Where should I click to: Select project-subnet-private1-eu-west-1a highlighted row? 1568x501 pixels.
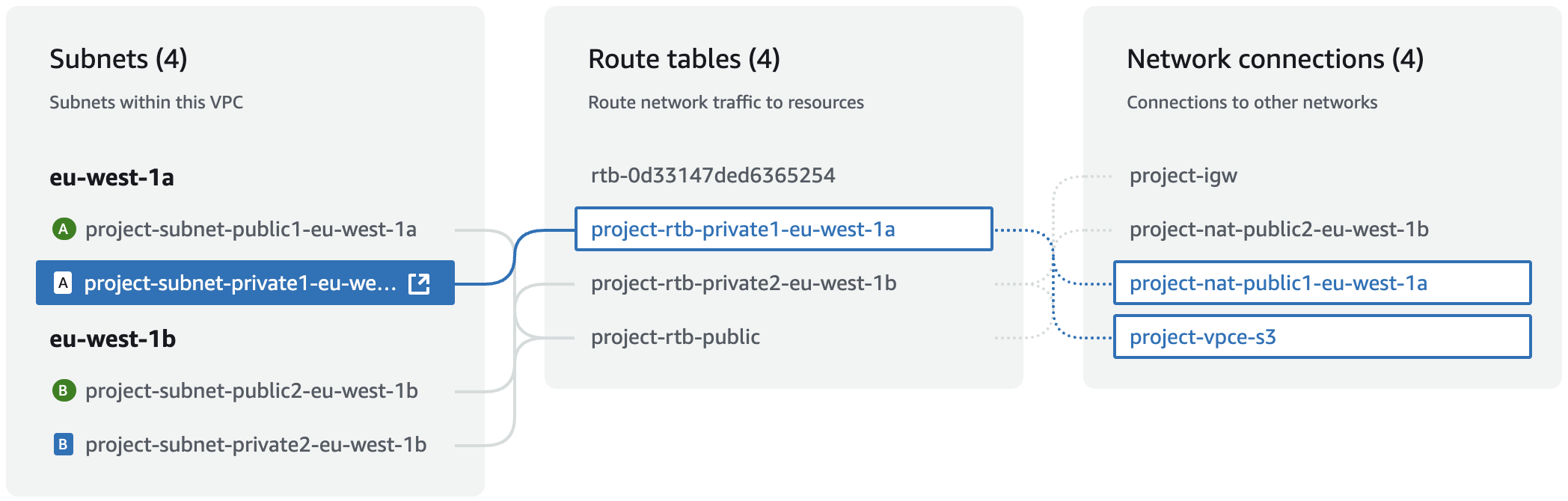[245, 283]
